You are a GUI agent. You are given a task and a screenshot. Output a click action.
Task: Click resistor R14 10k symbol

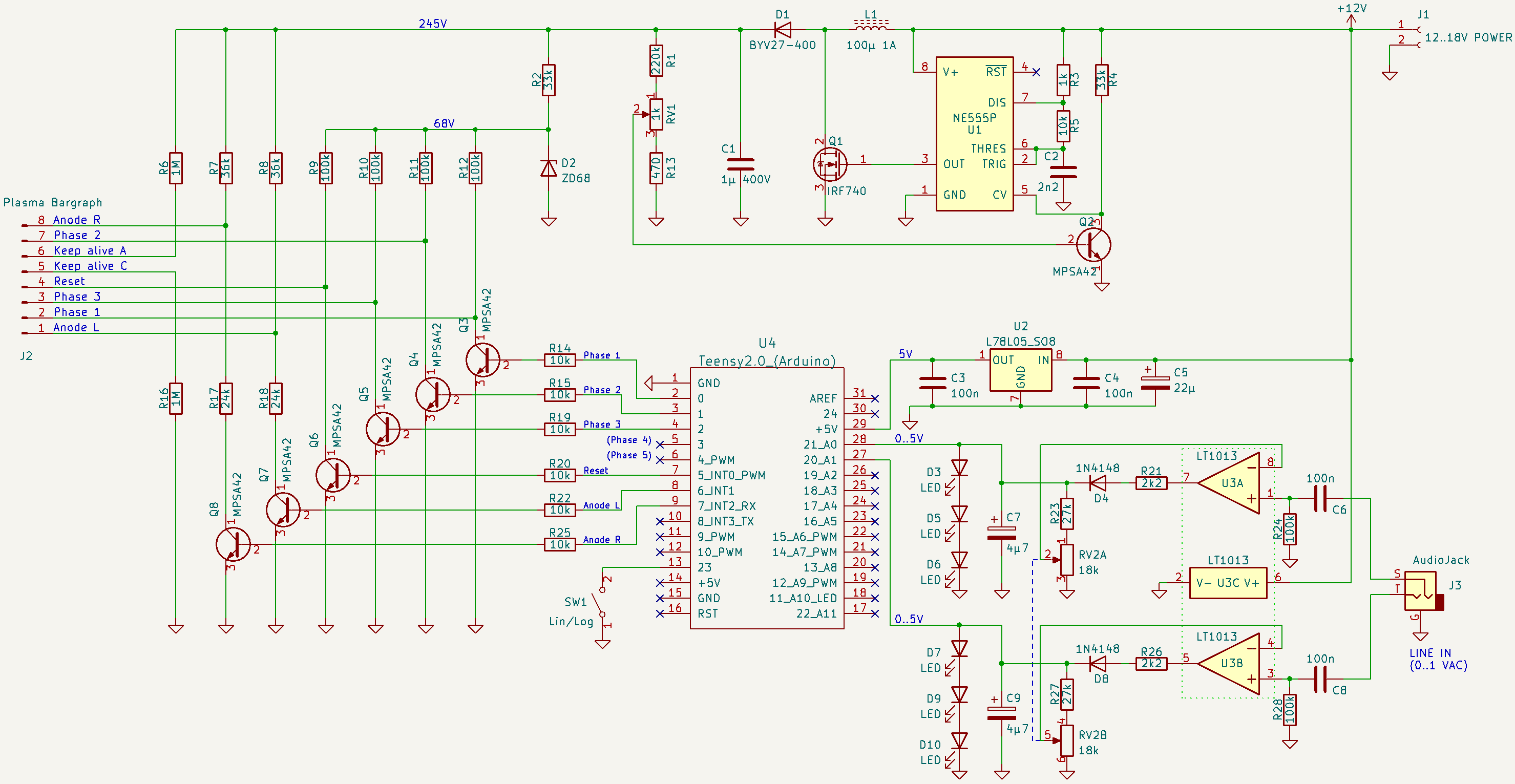[x=559, y=360]
